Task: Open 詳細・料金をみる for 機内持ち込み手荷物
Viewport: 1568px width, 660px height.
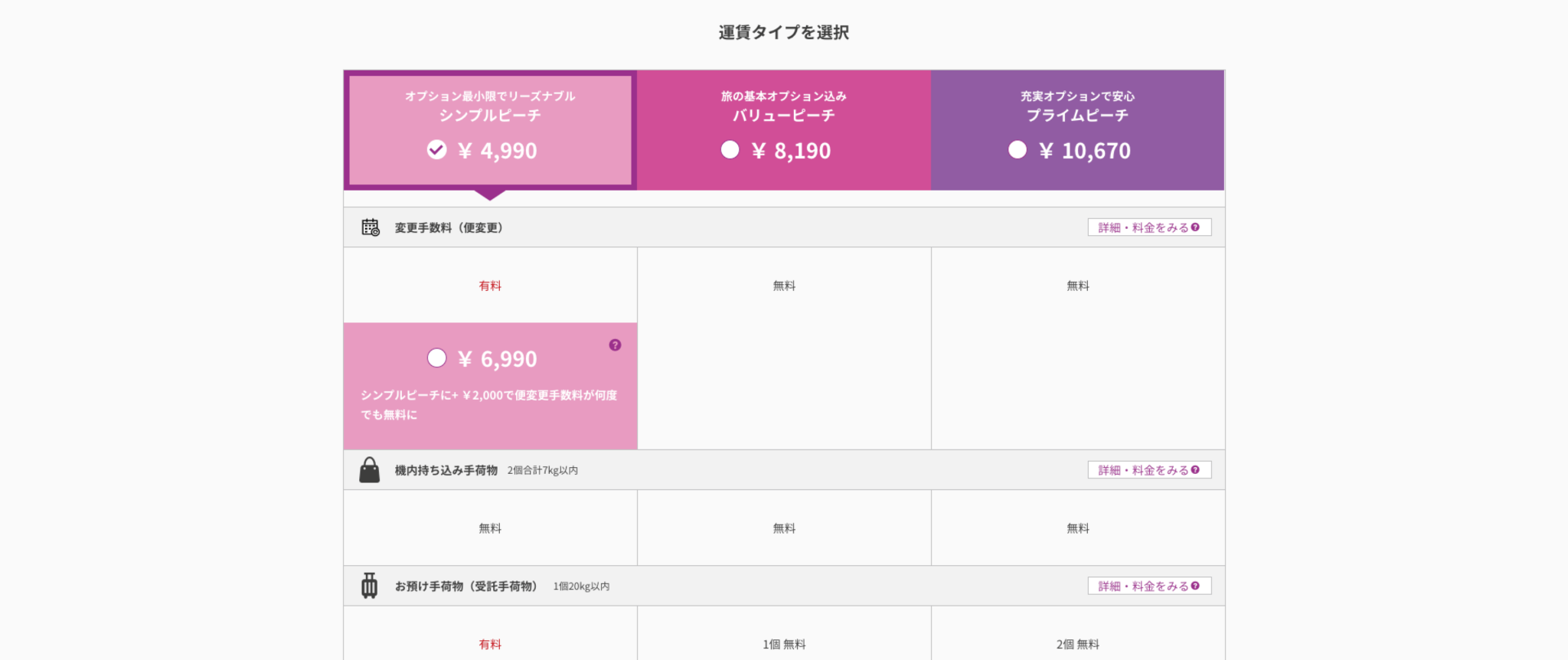Action: click(x=1149, y=470)
